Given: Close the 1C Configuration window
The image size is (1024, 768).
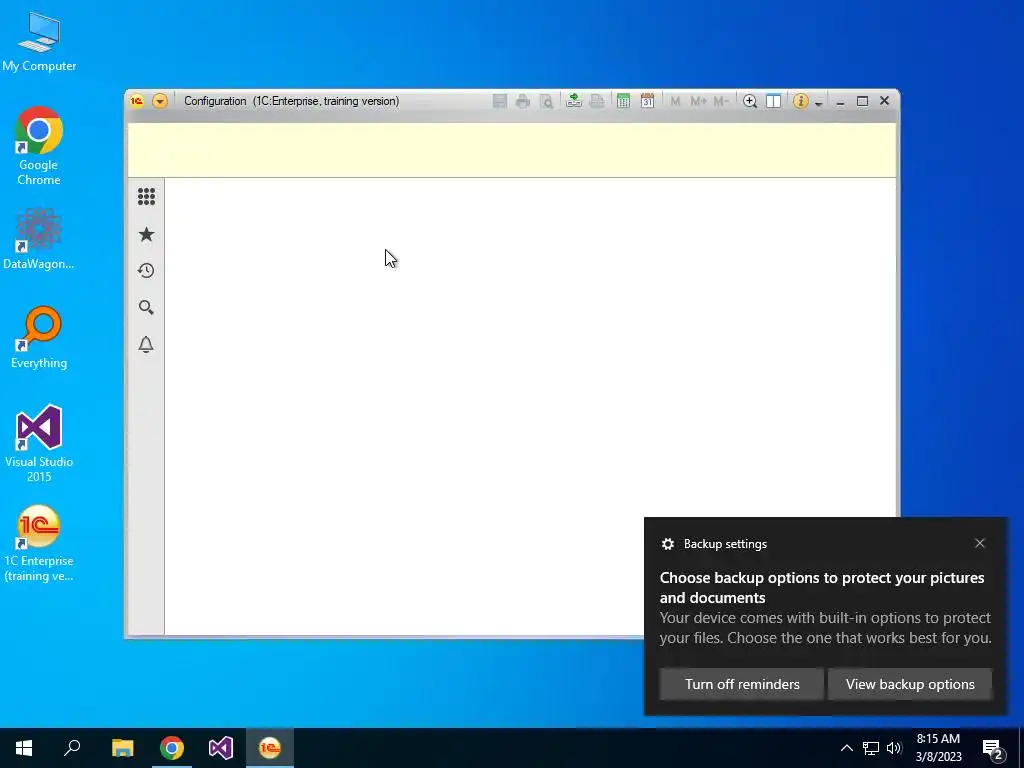Looking at the screenshot, I should pos(884,101).
